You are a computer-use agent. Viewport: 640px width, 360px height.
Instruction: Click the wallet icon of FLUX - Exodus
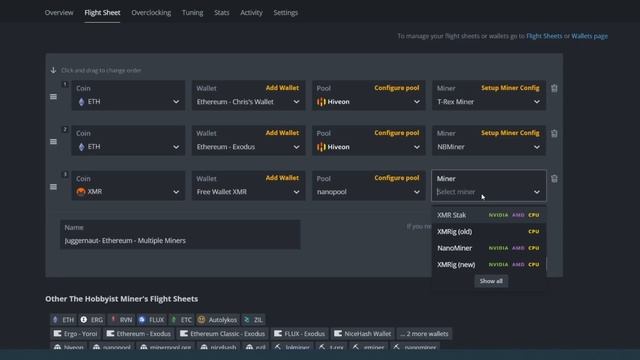pyautogui.click(x=278, y=333)
